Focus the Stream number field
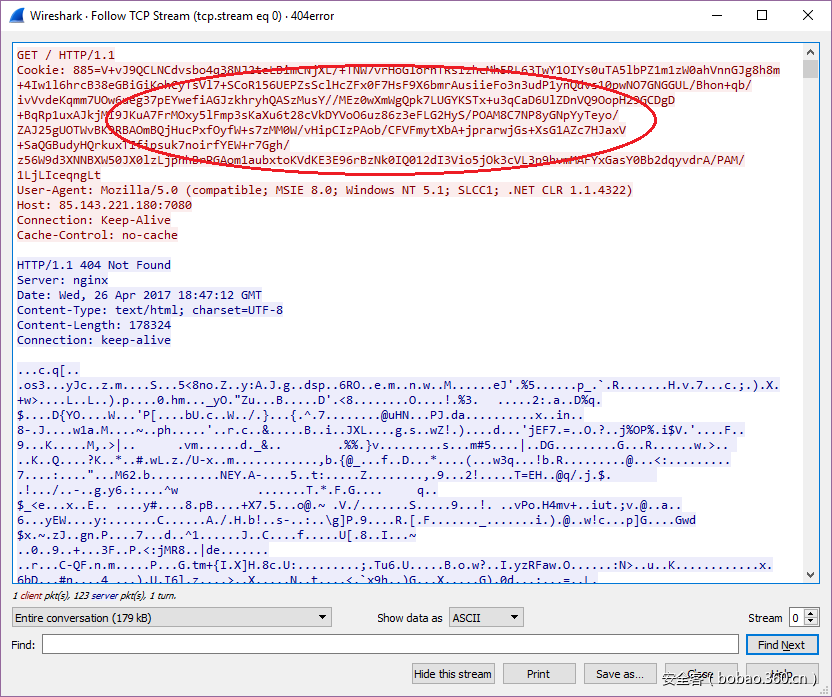The image size is (832, 697). pos(797,617)
